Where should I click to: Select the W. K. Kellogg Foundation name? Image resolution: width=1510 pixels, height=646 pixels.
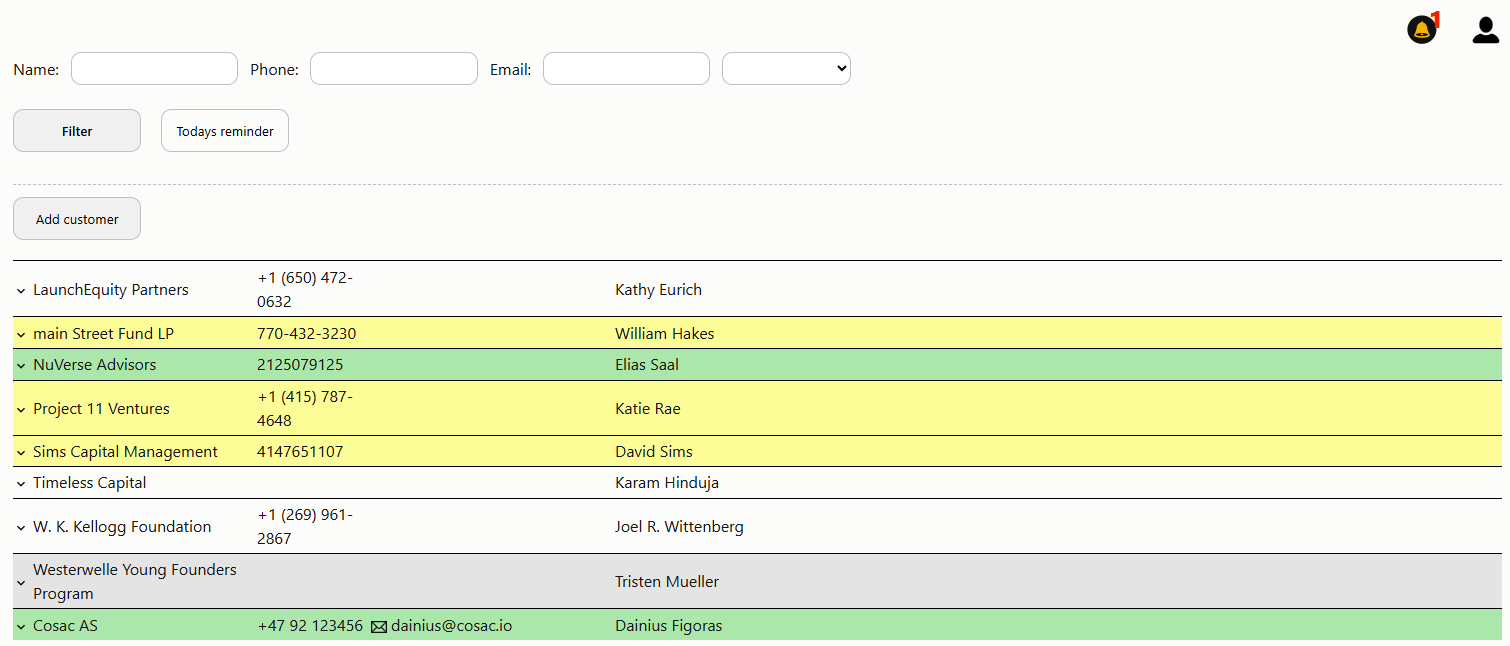(x=122, y=527)
